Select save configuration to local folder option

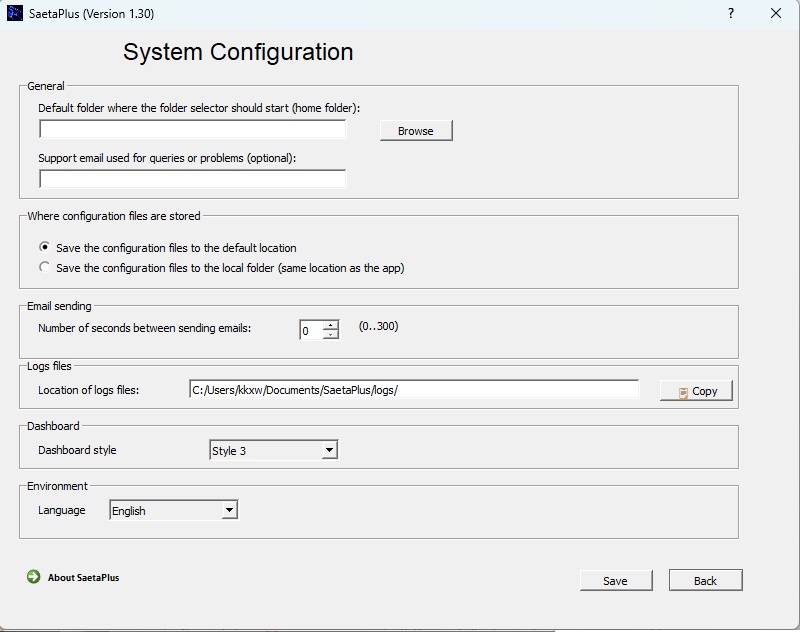point(44,267)
